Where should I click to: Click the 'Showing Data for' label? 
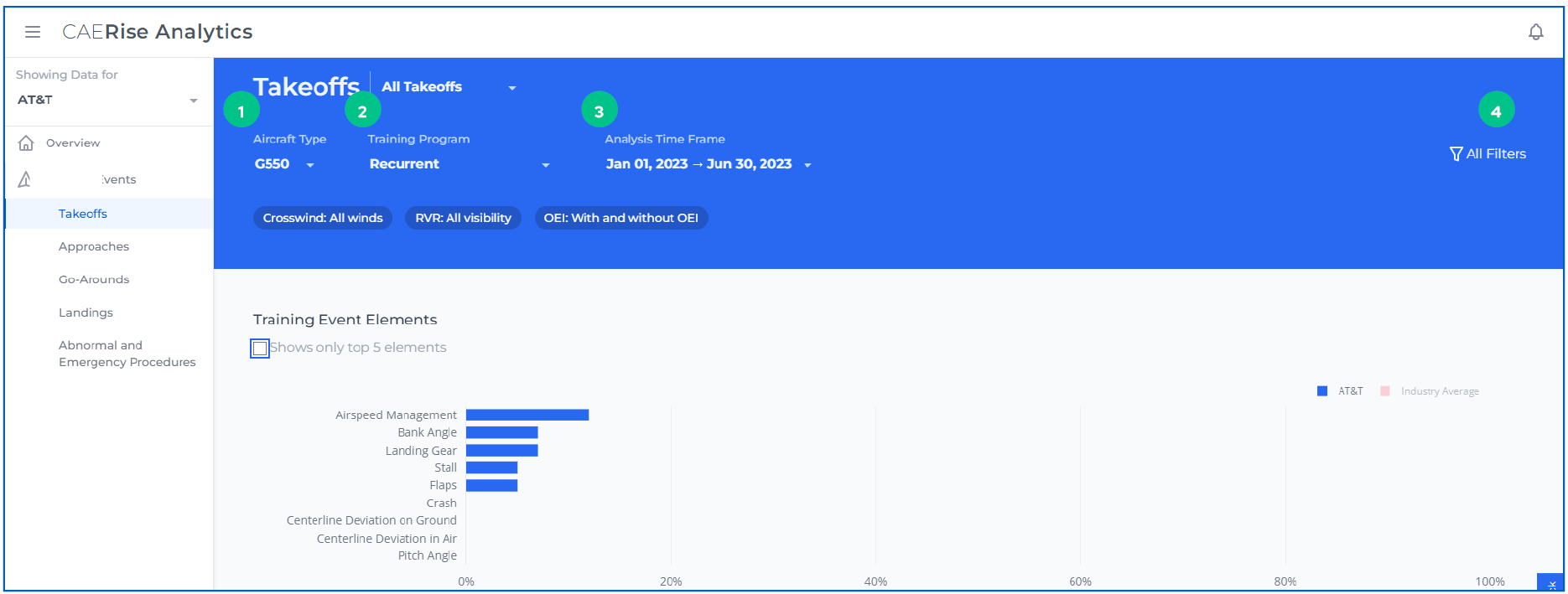pos(67,75)
